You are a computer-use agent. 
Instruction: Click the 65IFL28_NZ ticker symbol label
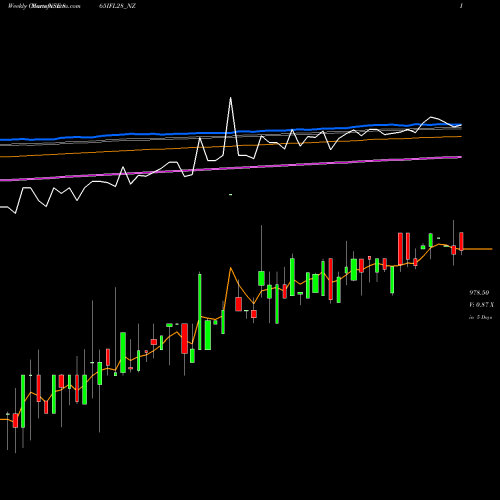pos(117,6)
